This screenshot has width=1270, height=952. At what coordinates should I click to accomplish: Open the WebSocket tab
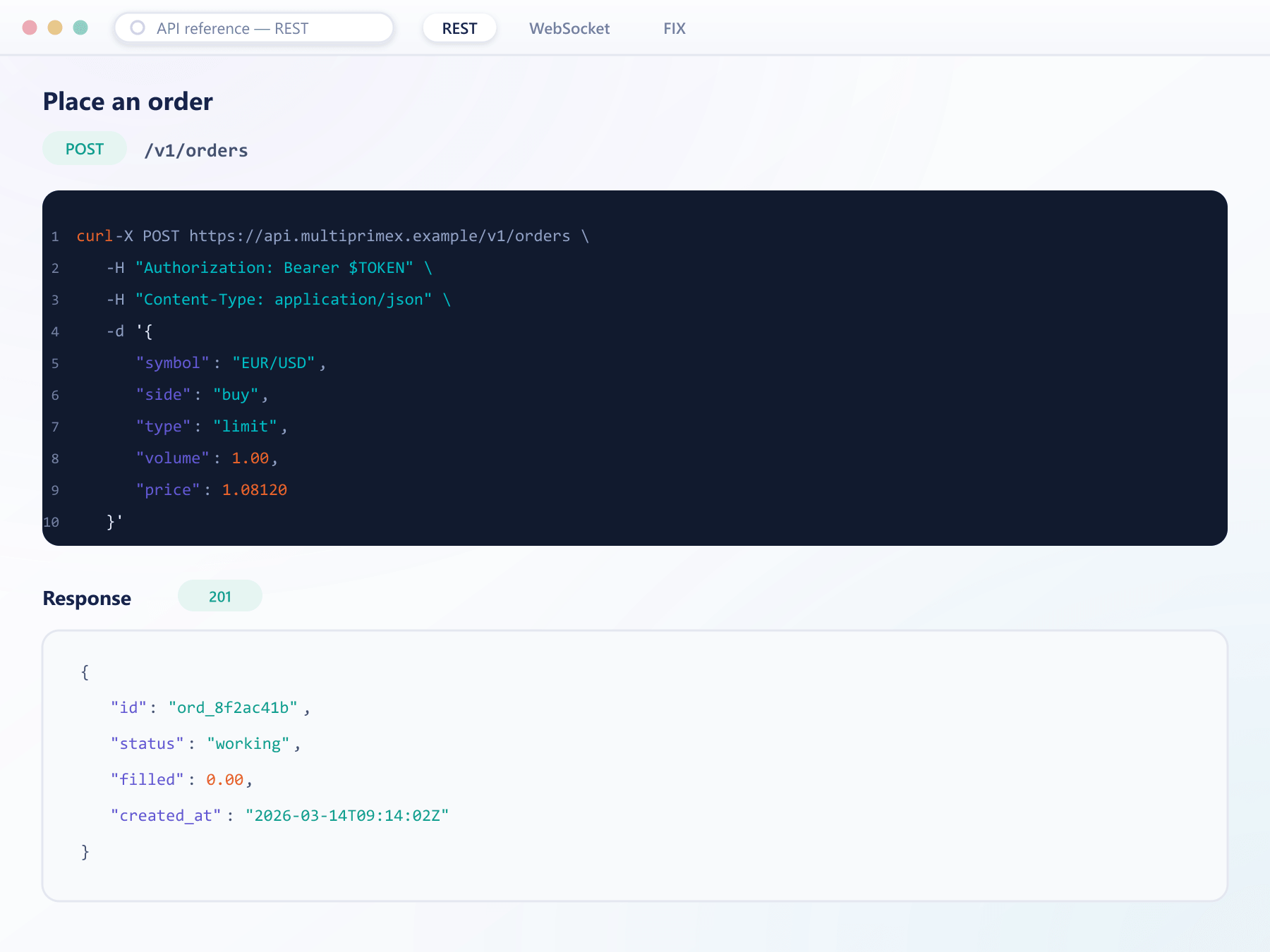click(x=569, y=28)
